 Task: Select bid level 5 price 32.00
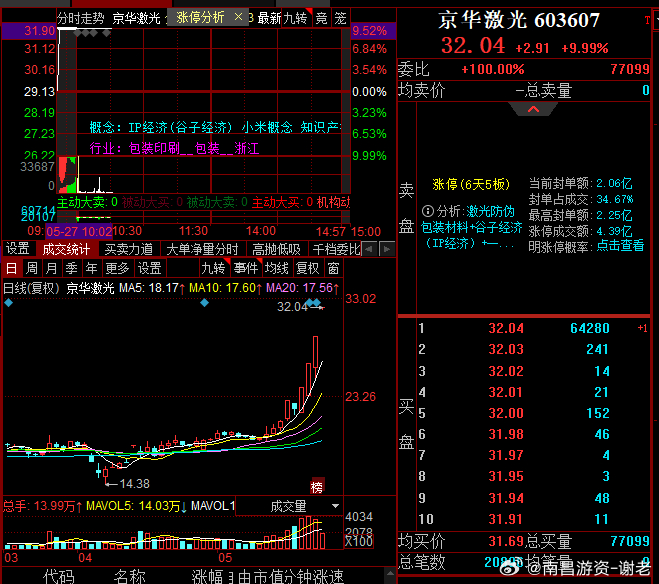tap(506, 413)
